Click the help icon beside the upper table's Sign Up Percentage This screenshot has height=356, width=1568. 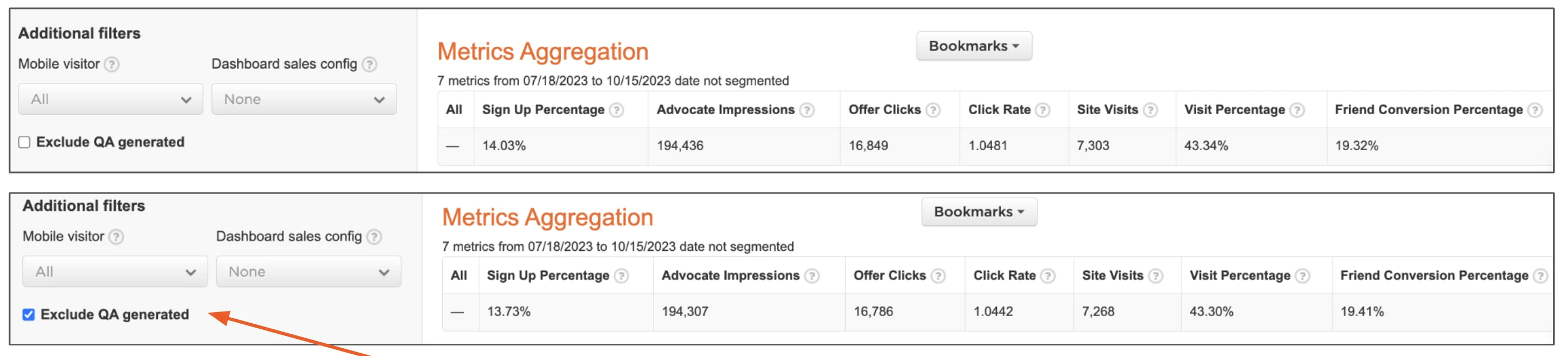617,110
